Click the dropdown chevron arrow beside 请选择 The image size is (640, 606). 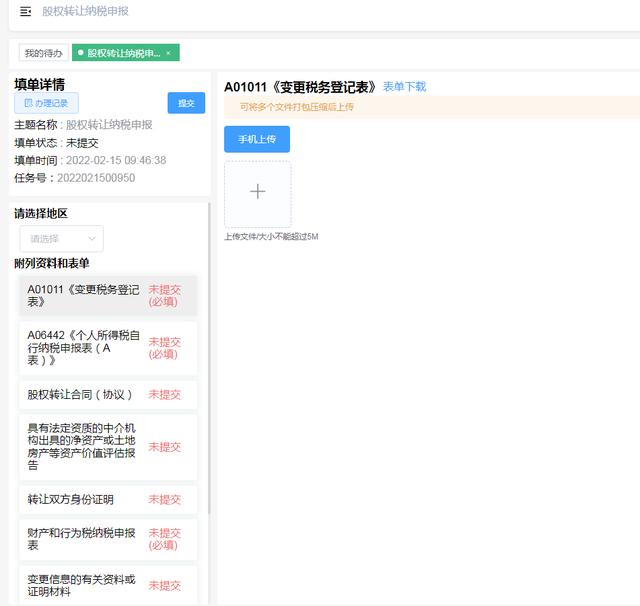coord(92,239)
